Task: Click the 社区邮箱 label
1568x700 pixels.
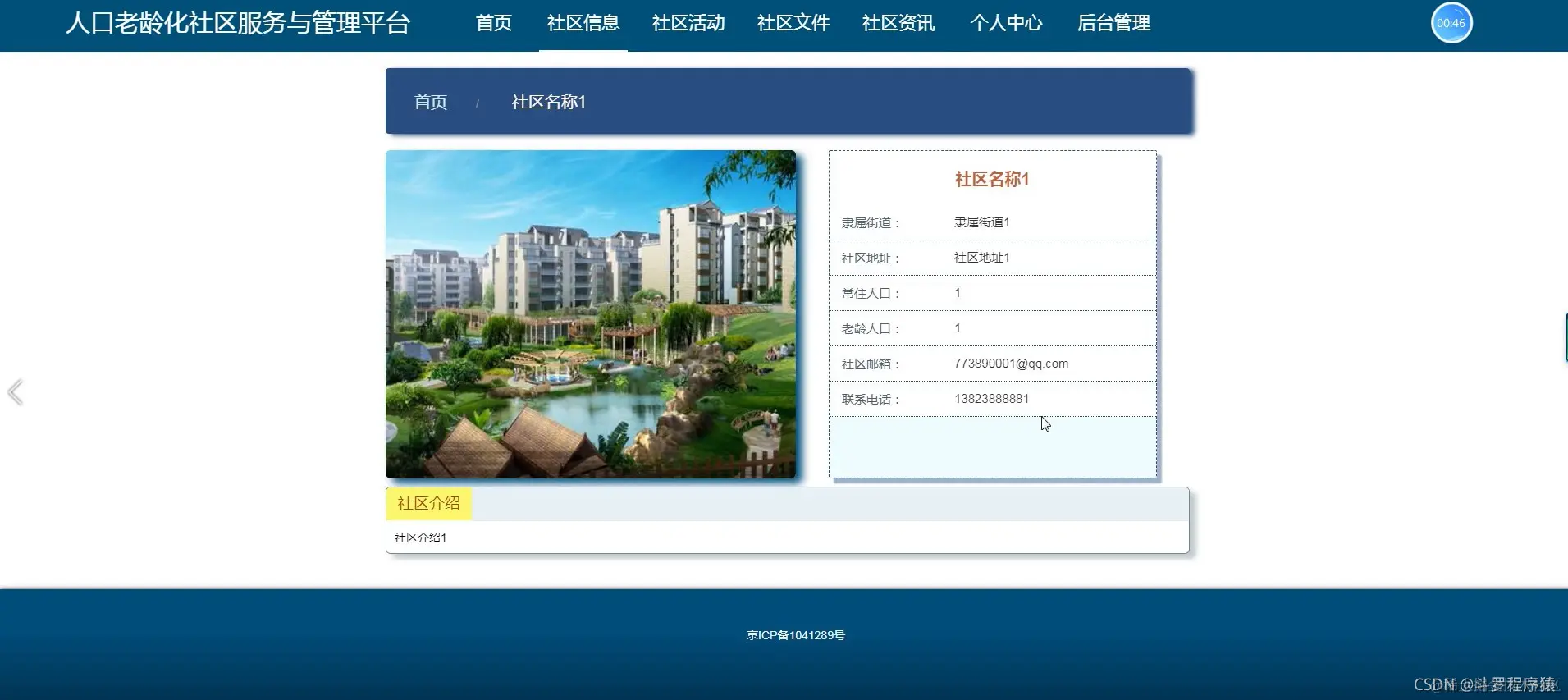Action: (x=871, y=364)
